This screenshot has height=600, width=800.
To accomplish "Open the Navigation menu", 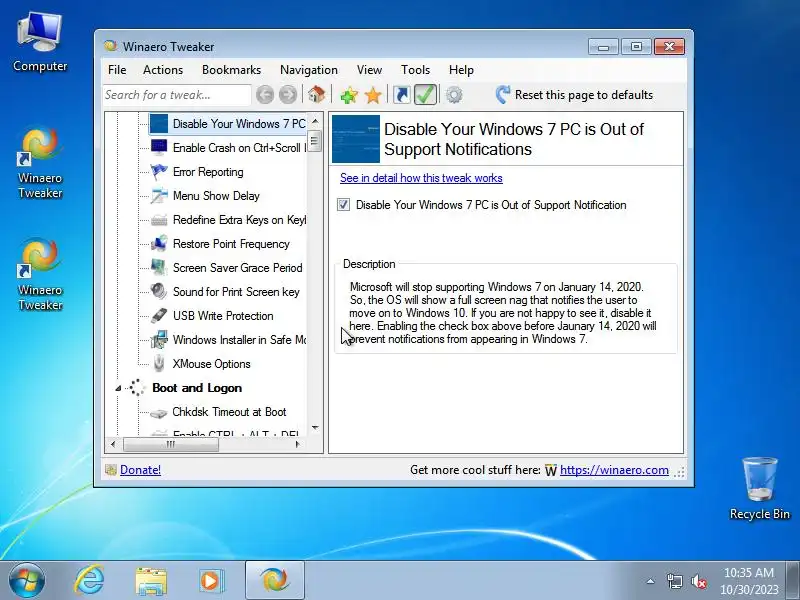I will tap(309, 70).
